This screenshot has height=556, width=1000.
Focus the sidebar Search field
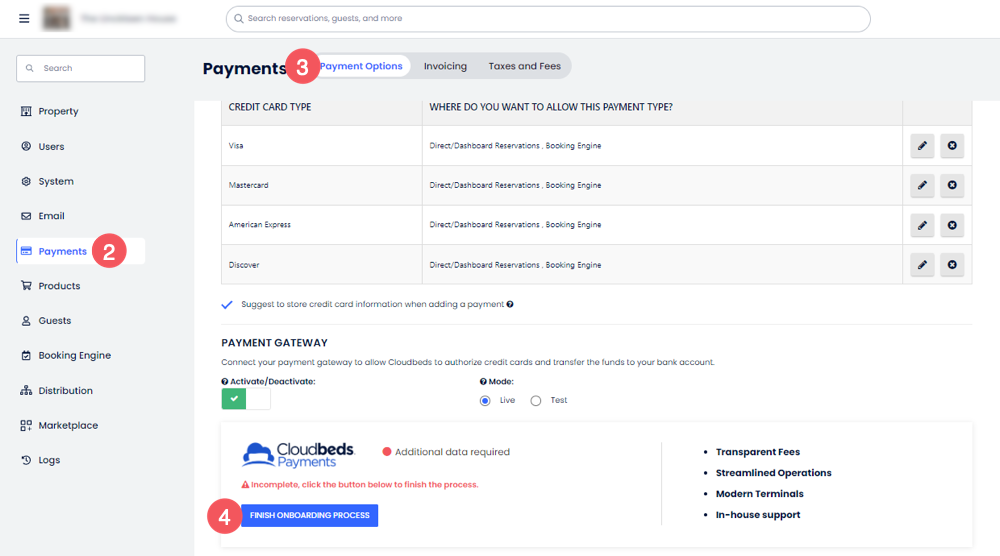tap(80, 68)
